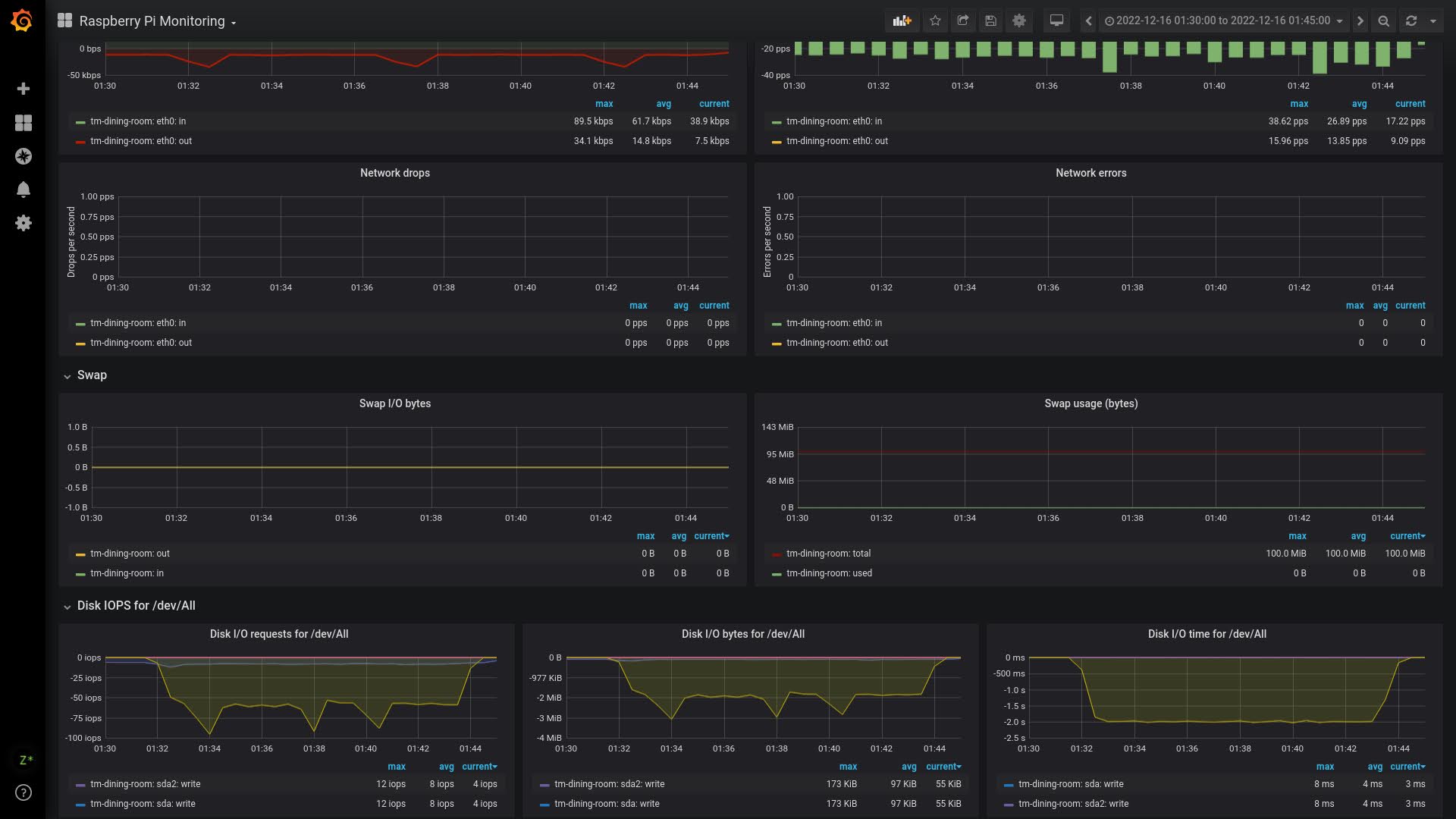This screenshot has width=1456, height=819.
Task: Cycle view mode with monitor icon
Action: click(x=1056, y=21)
